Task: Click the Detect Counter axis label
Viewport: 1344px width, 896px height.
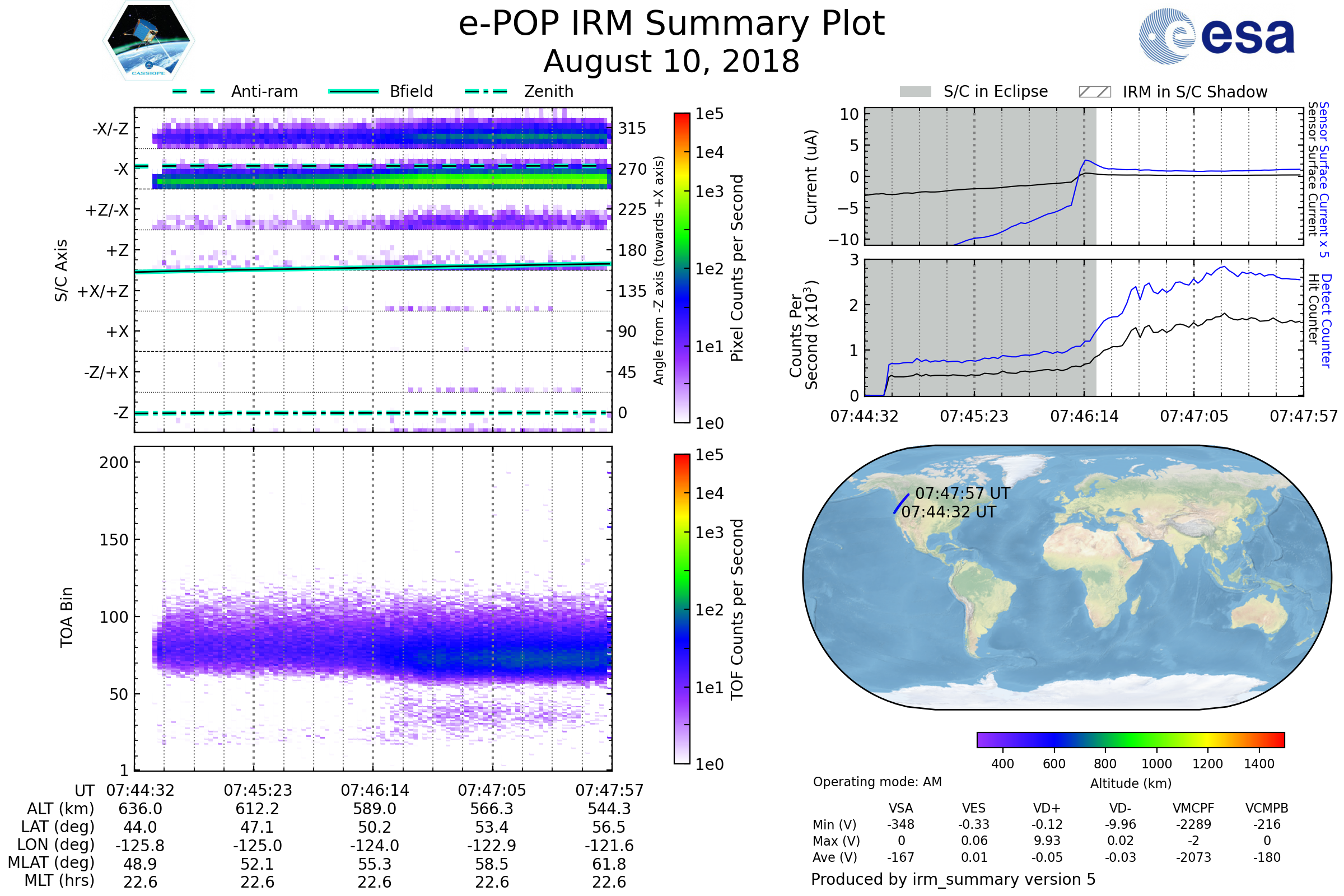Action: (1326, 320)
